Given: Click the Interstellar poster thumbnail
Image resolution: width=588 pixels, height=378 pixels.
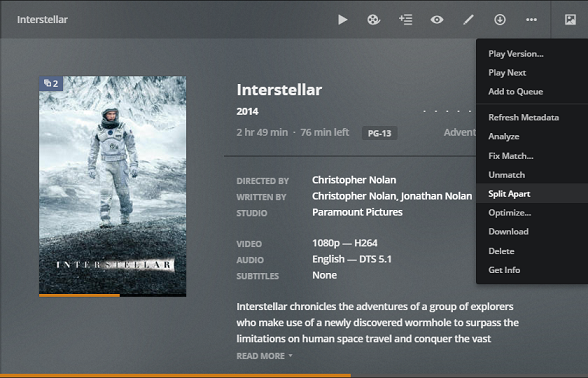Looking at the screenshot, I should point(112,186).
